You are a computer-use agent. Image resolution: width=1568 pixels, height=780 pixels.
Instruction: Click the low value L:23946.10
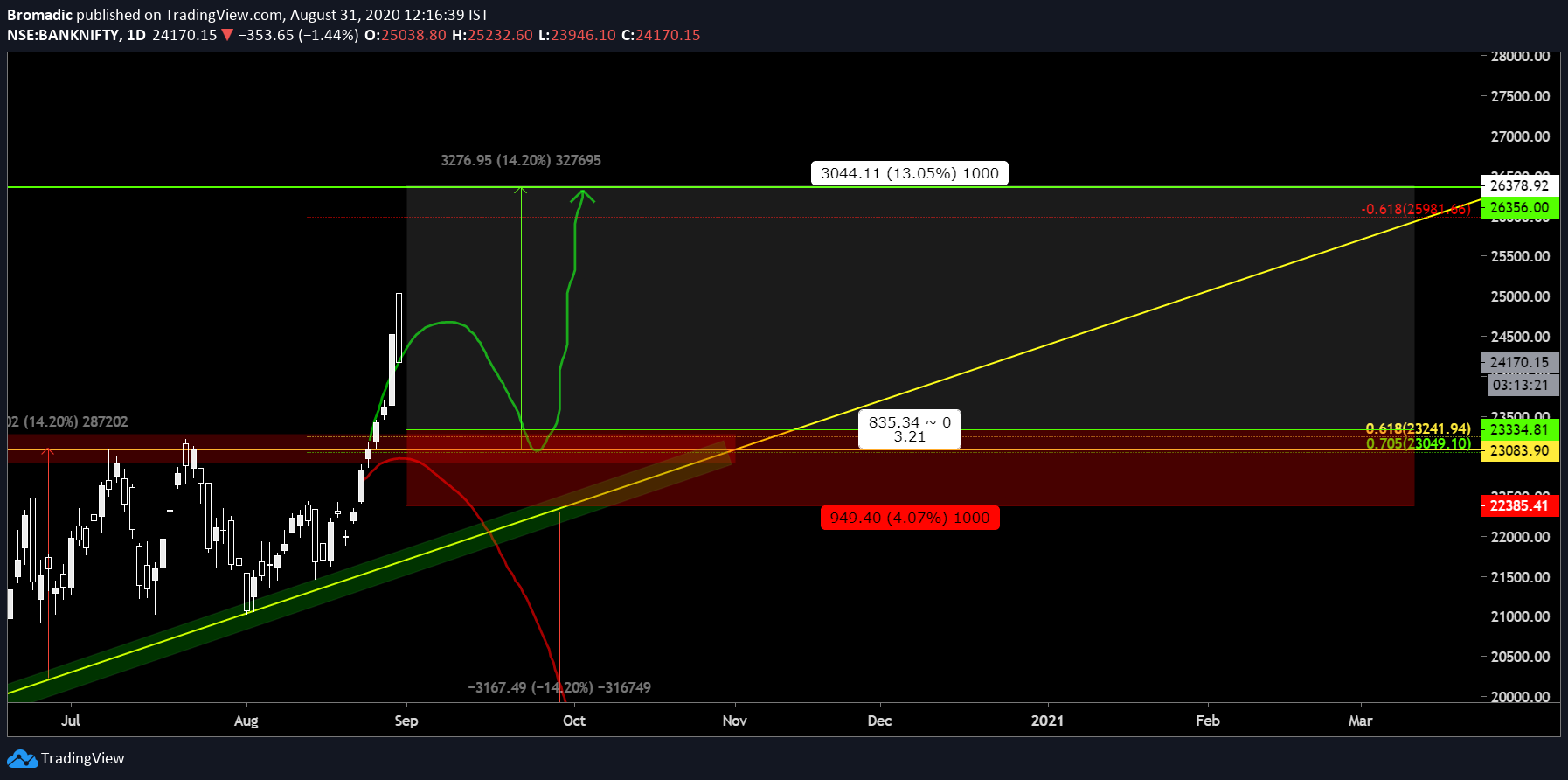coord(577,35)
